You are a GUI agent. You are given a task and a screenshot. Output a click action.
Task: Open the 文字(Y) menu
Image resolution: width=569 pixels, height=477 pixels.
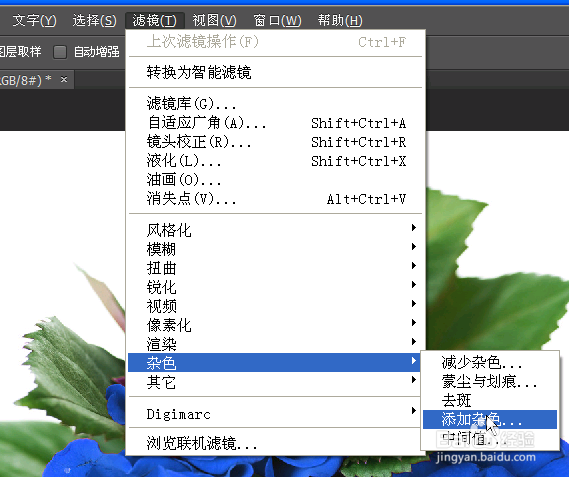(34, 20)
